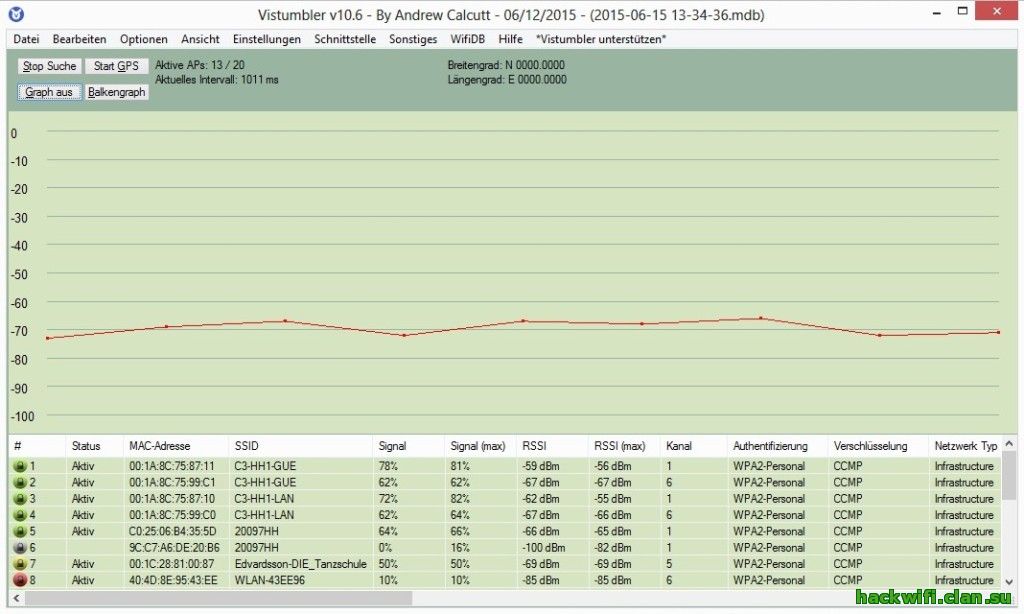Open the Datei menu

point(26,39)
